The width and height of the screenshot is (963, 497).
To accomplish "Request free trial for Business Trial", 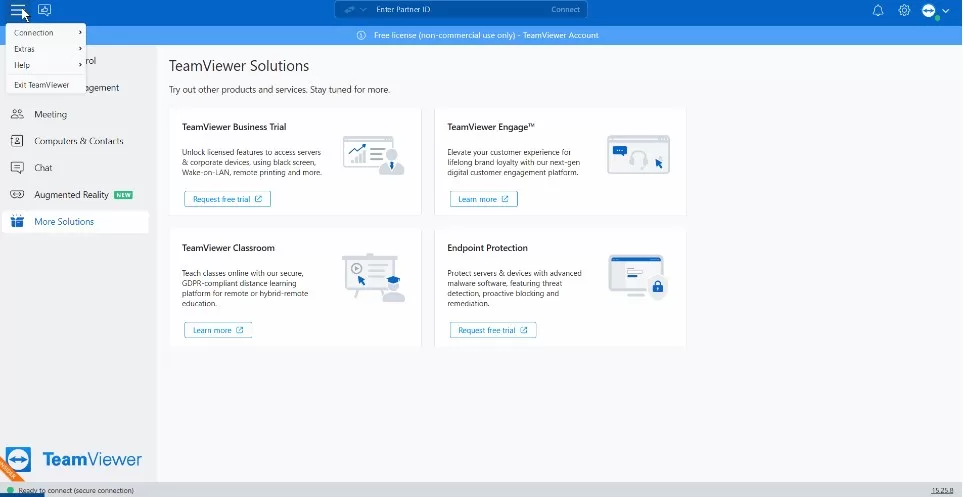I will pos(227,199).
